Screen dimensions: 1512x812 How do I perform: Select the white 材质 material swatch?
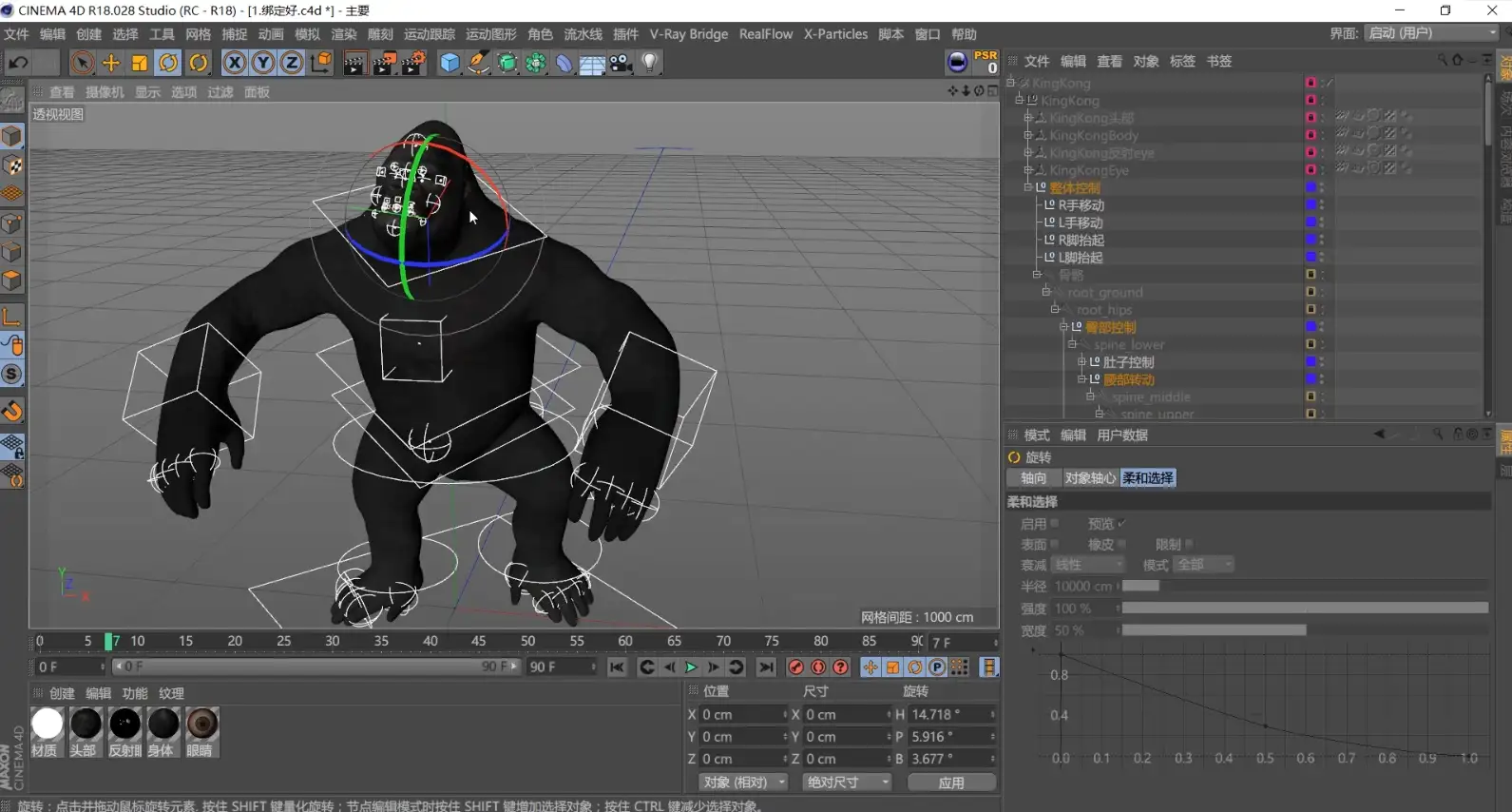47,725
